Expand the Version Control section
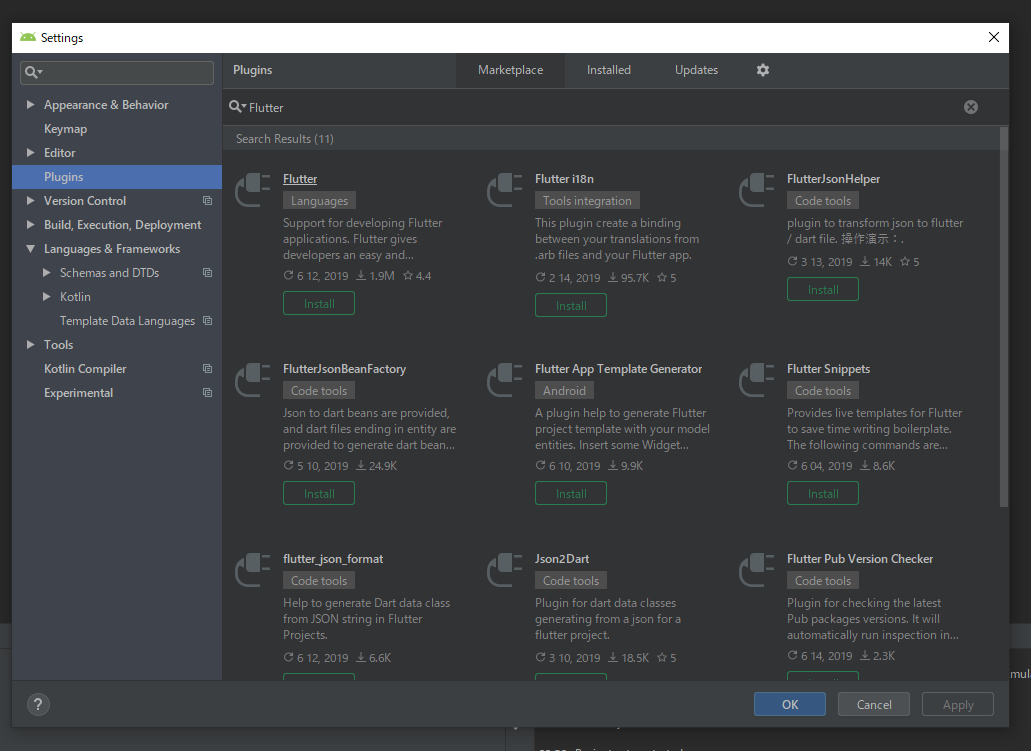This screenshot has width=1031, height=751. (30, 201)
